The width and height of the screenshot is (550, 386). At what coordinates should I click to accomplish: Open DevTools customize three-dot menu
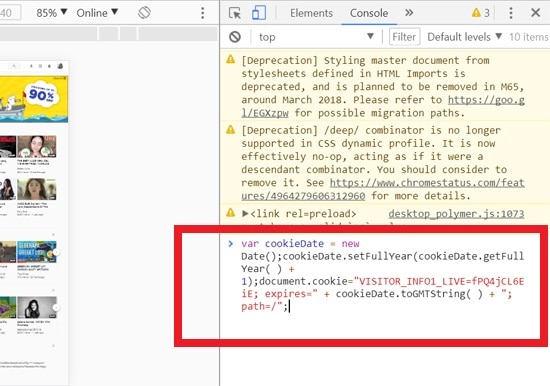511,13
